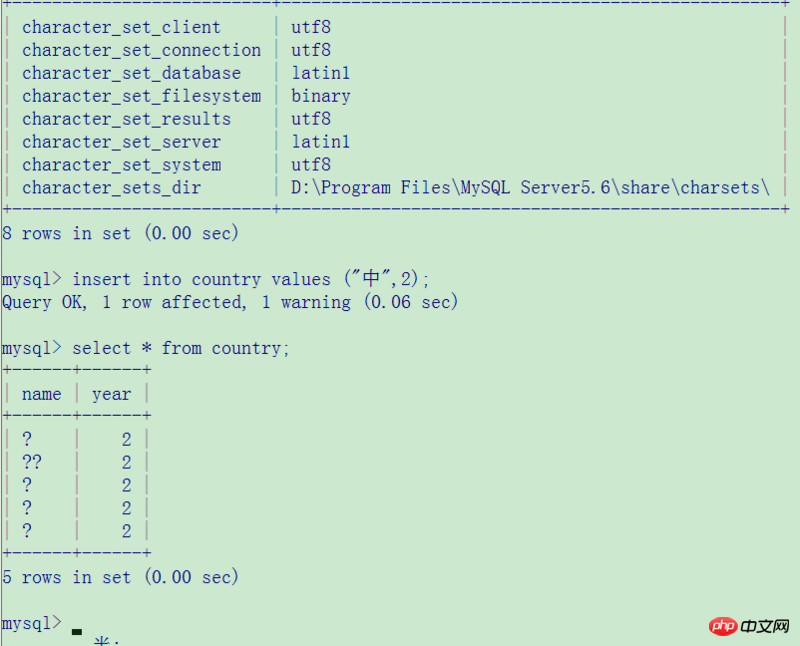Click the blinking terminal cursor block
The image size is (800, 646).
(x=77, y=631)
